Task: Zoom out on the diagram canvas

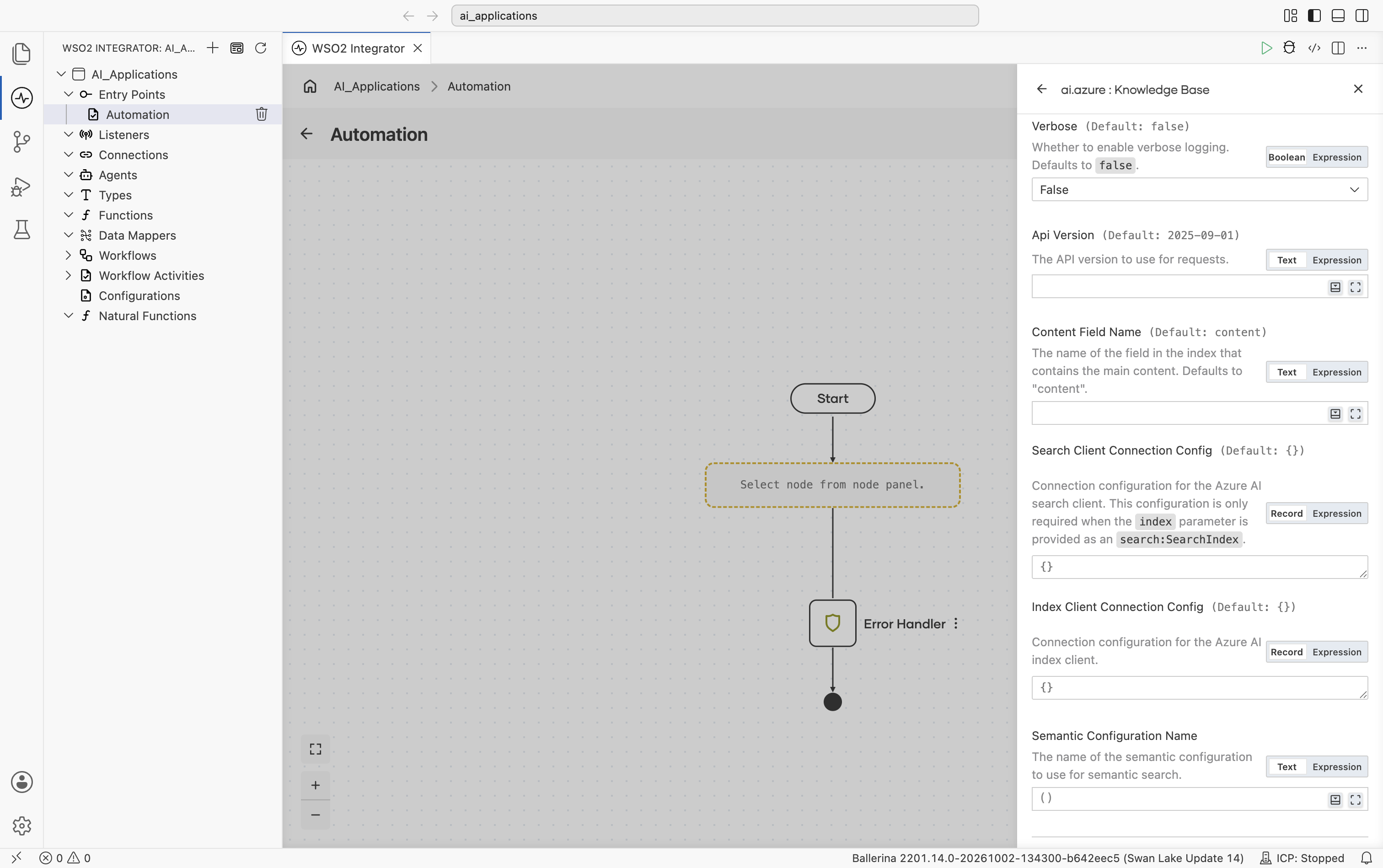Action: pos(315,814)
